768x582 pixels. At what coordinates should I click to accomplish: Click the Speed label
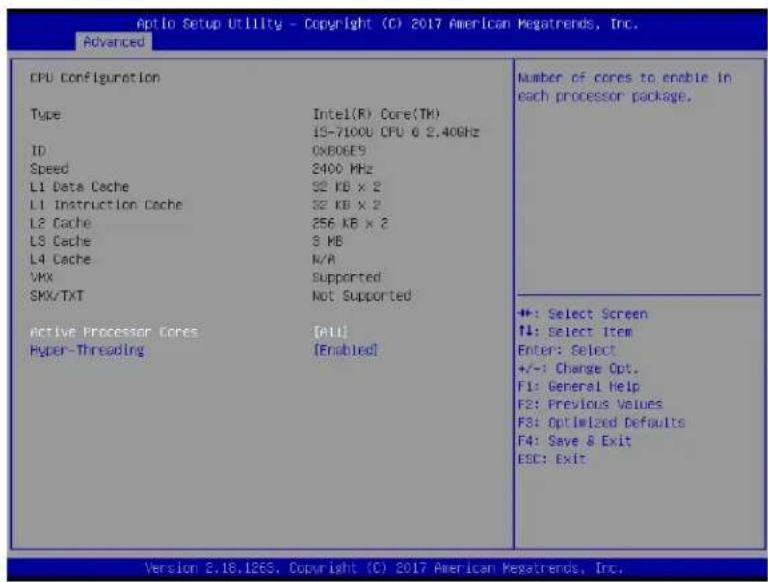tap(49, 169)
